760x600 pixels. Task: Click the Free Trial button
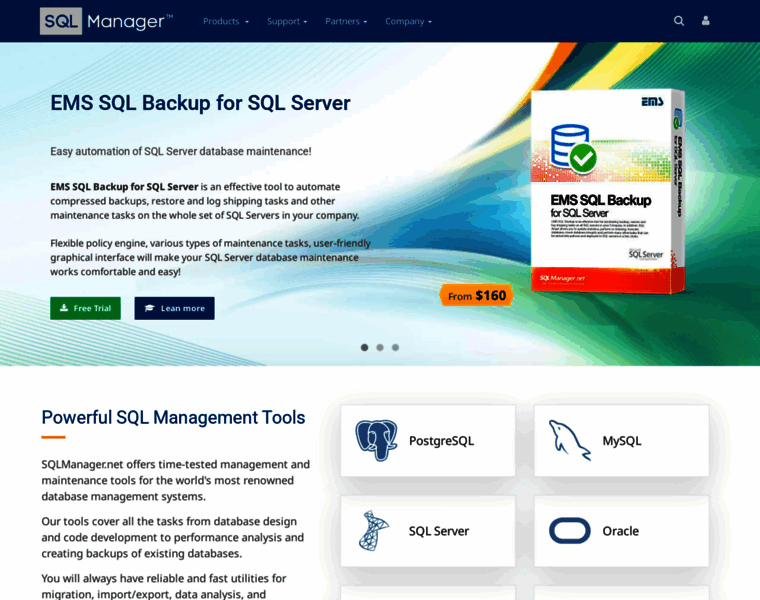tap(85, 308)
